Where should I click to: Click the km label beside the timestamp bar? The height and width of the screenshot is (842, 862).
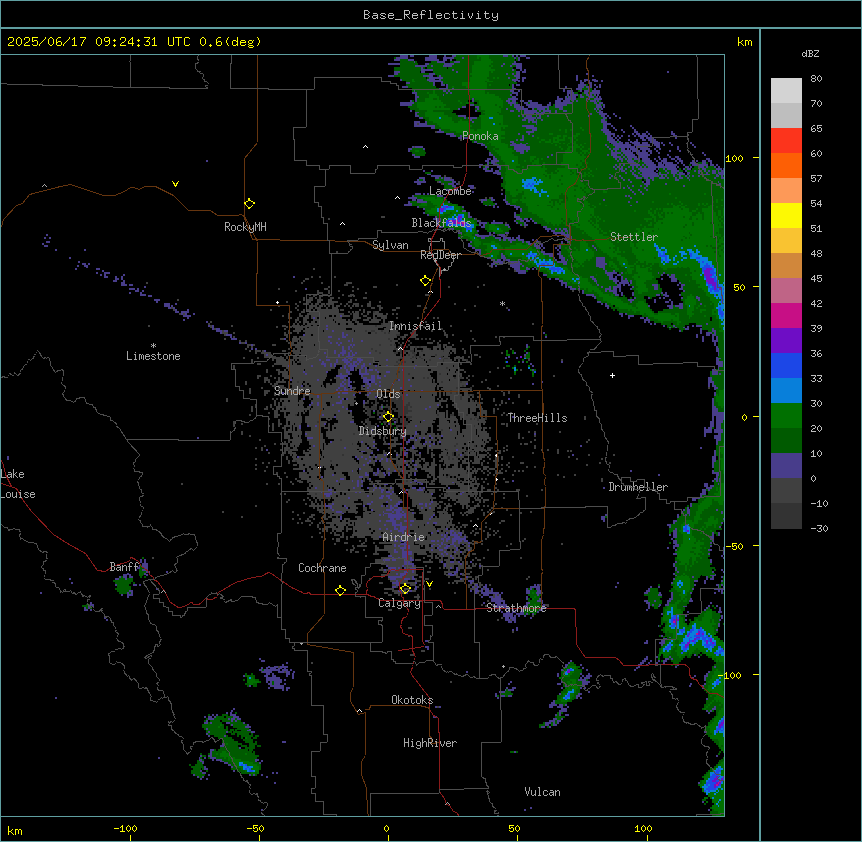click(744, 42)
